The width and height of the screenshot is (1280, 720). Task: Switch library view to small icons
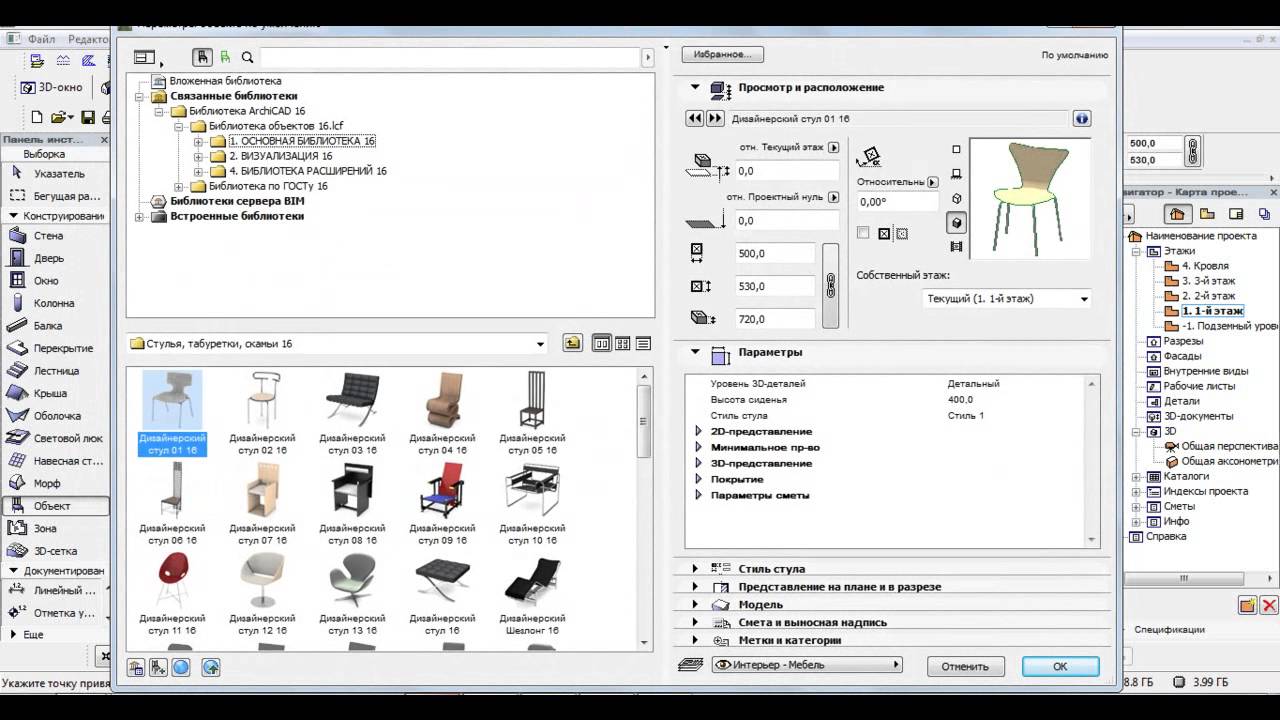pyautogui.click(x=622, y=343)
